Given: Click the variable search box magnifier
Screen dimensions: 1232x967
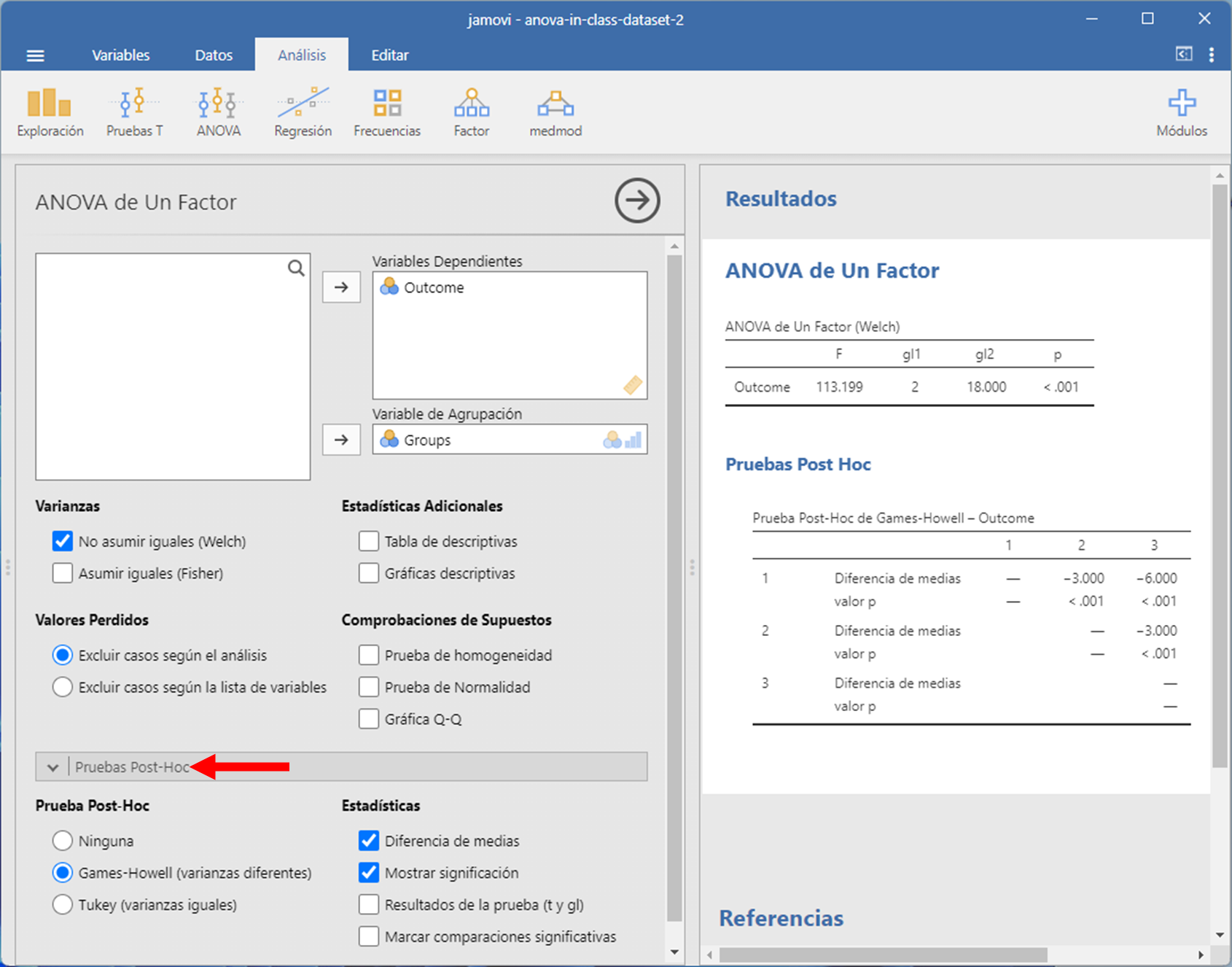Looking at the screenshot, I should pos(295,268).
